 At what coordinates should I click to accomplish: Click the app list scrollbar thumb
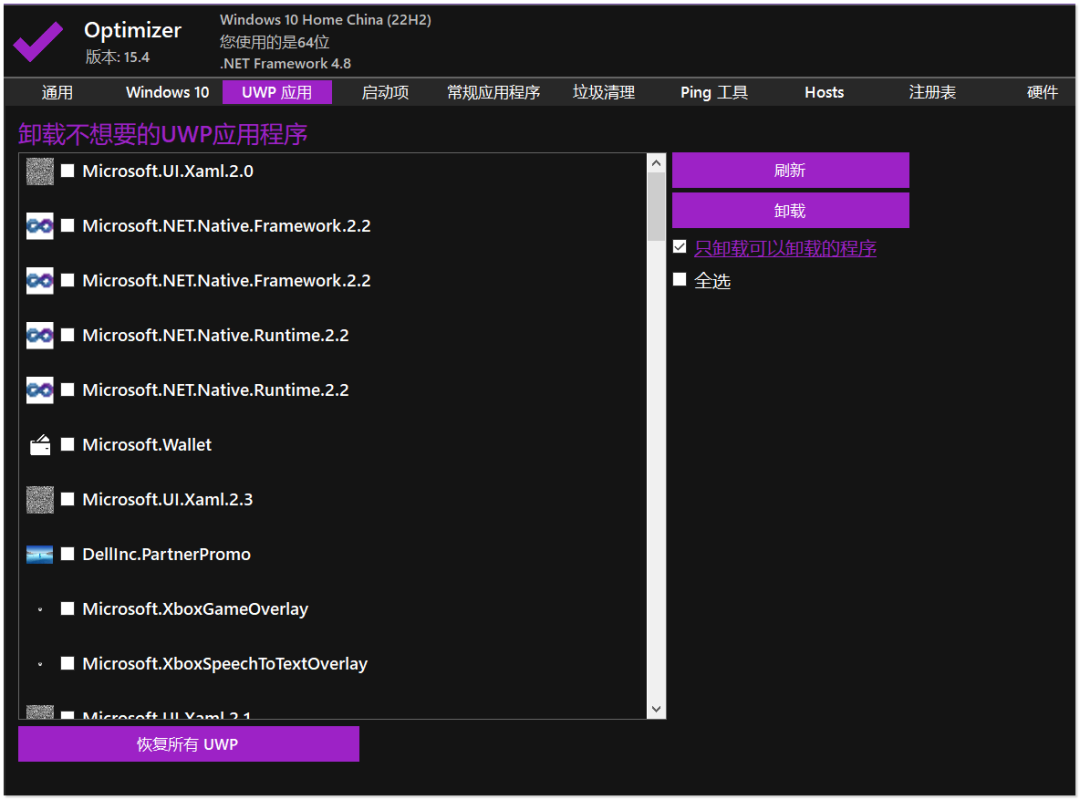coord(656,207)
